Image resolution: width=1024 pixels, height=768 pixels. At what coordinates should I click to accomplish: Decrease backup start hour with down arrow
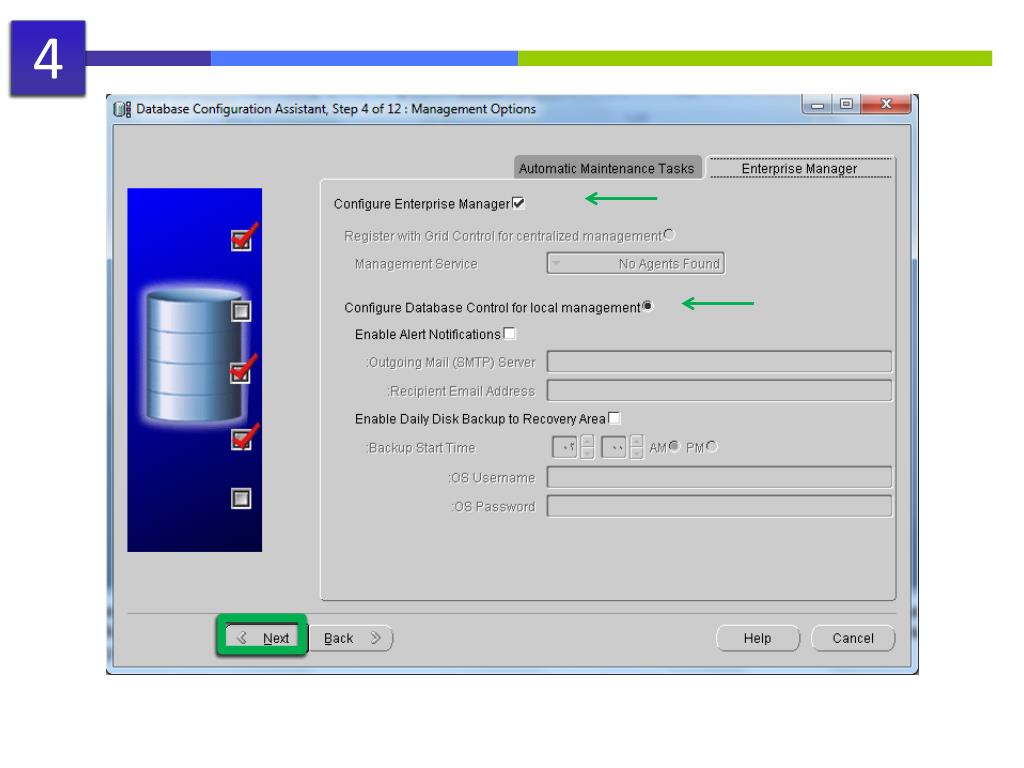[587, 453]
